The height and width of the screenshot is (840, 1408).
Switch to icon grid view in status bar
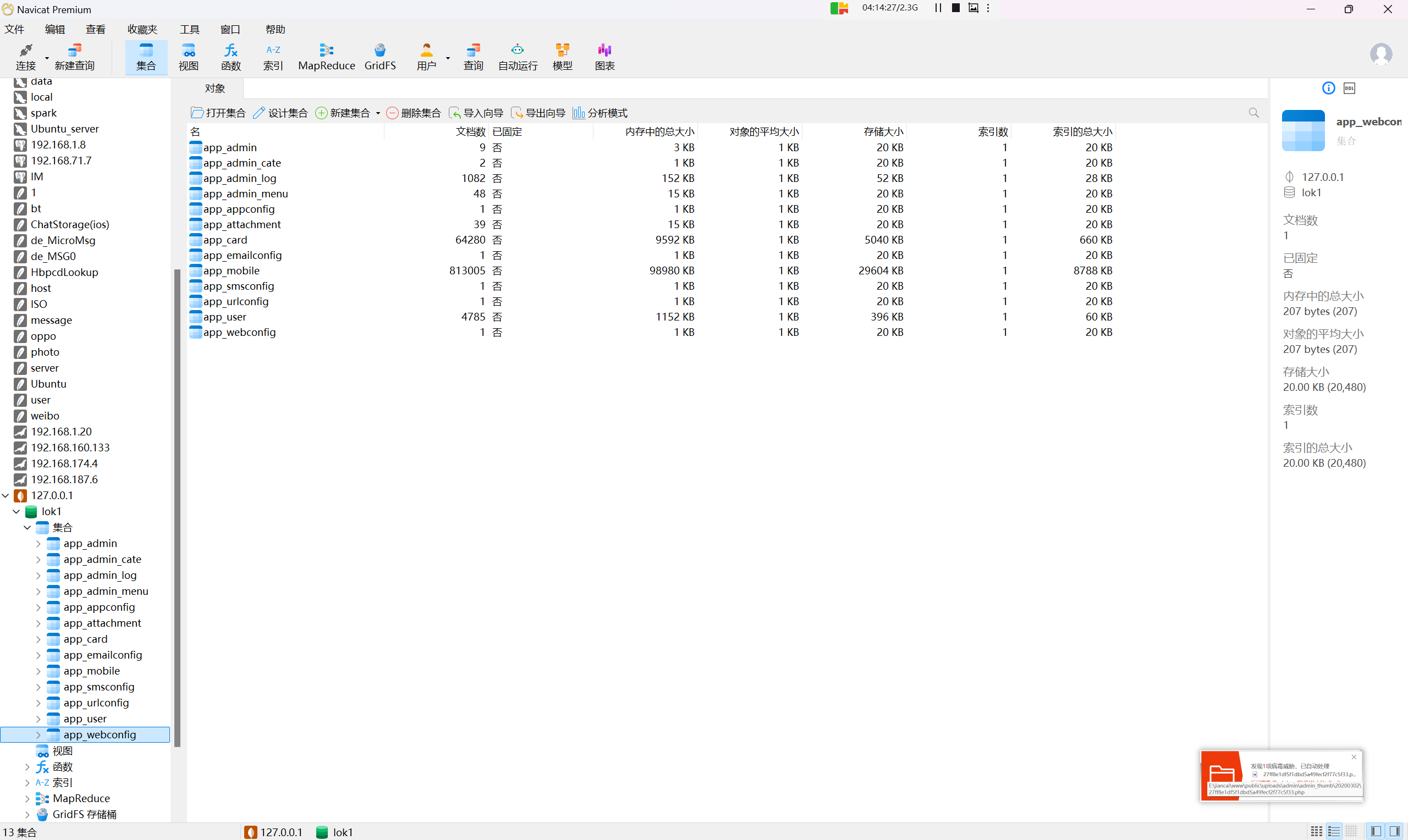pos(1317,832)
